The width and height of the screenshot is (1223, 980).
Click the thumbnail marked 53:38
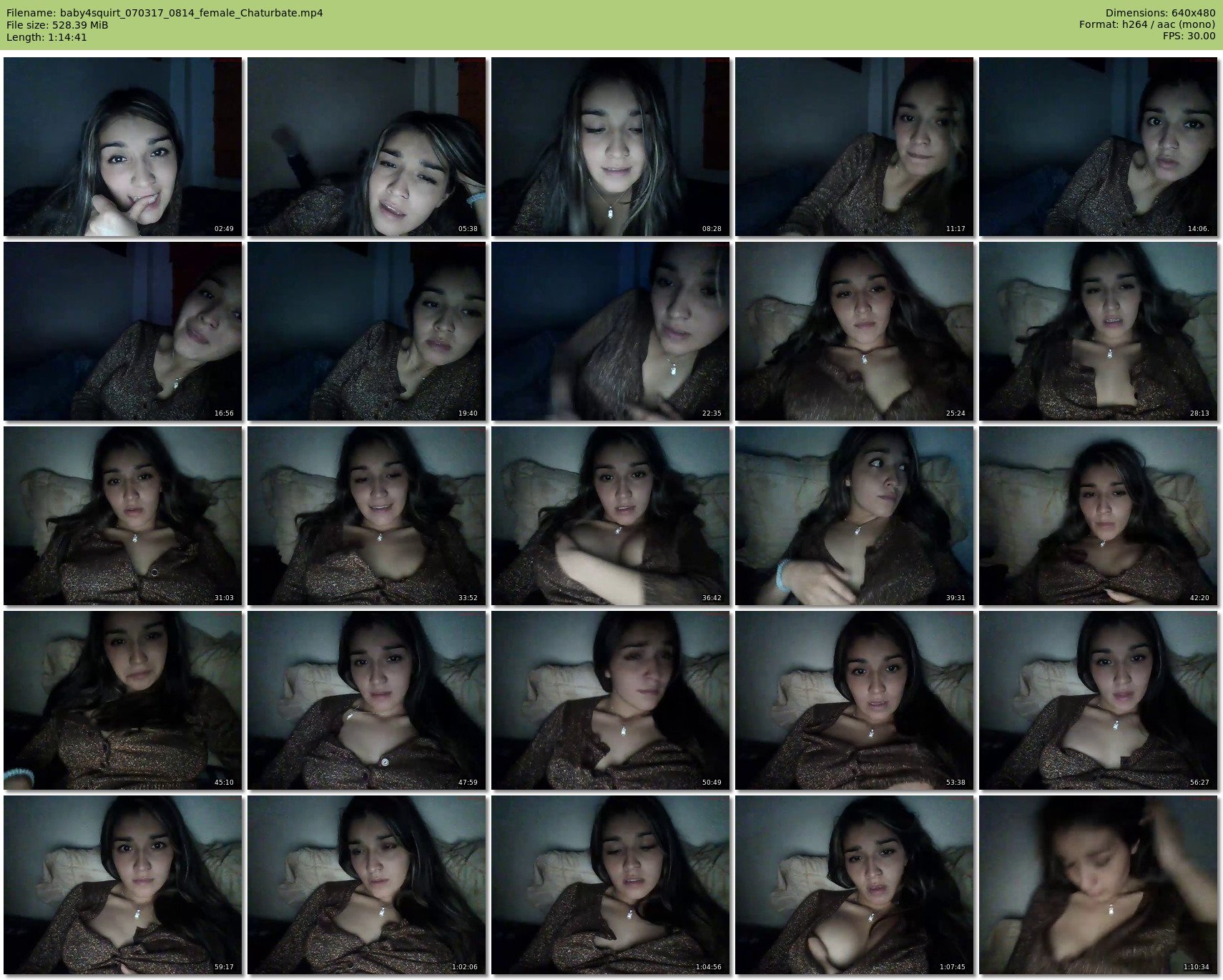(855, 700)
